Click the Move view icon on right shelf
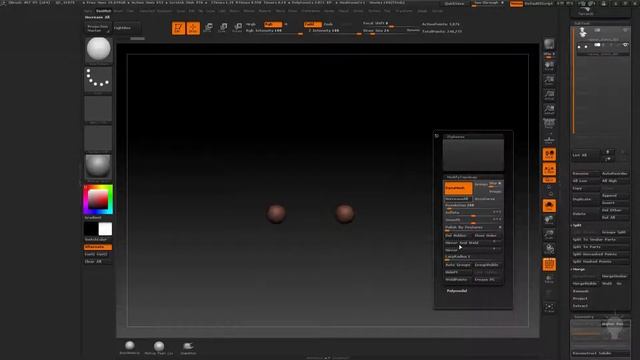Screen dimensions: 640x360 click(549, 220)
